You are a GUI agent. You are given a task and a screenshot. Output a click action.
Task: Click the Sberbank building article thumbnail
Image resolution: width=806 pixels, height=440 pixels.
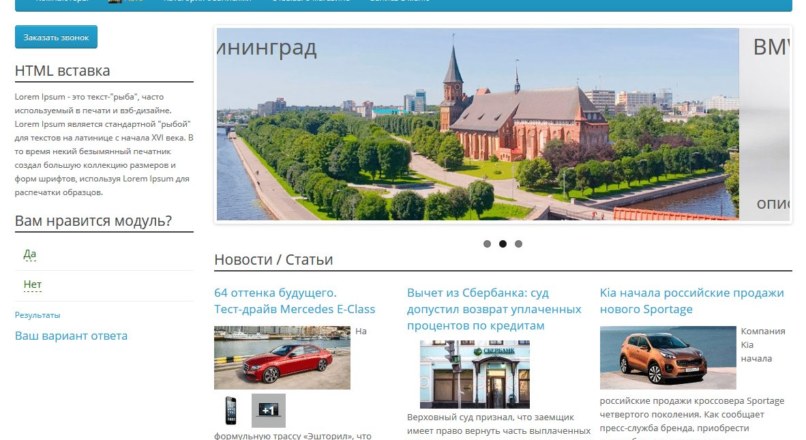[475, 374]
